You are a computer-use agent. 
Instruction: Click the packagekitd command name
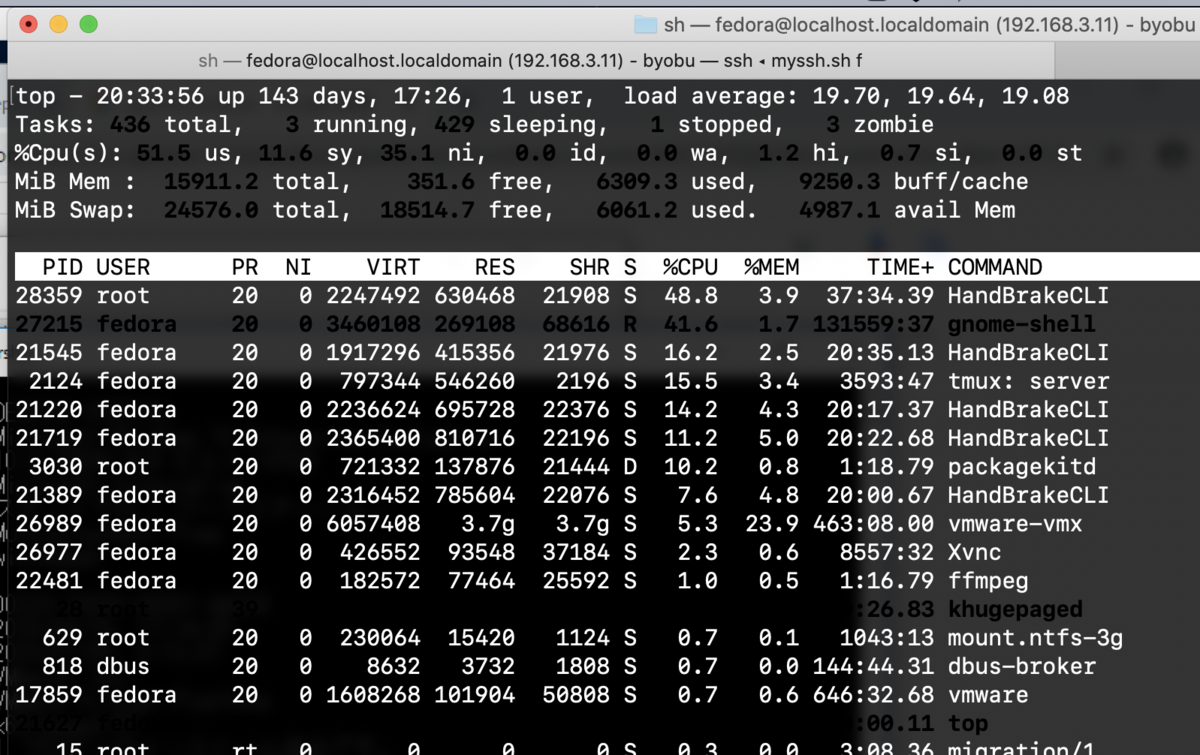[x=1022, y=466]
